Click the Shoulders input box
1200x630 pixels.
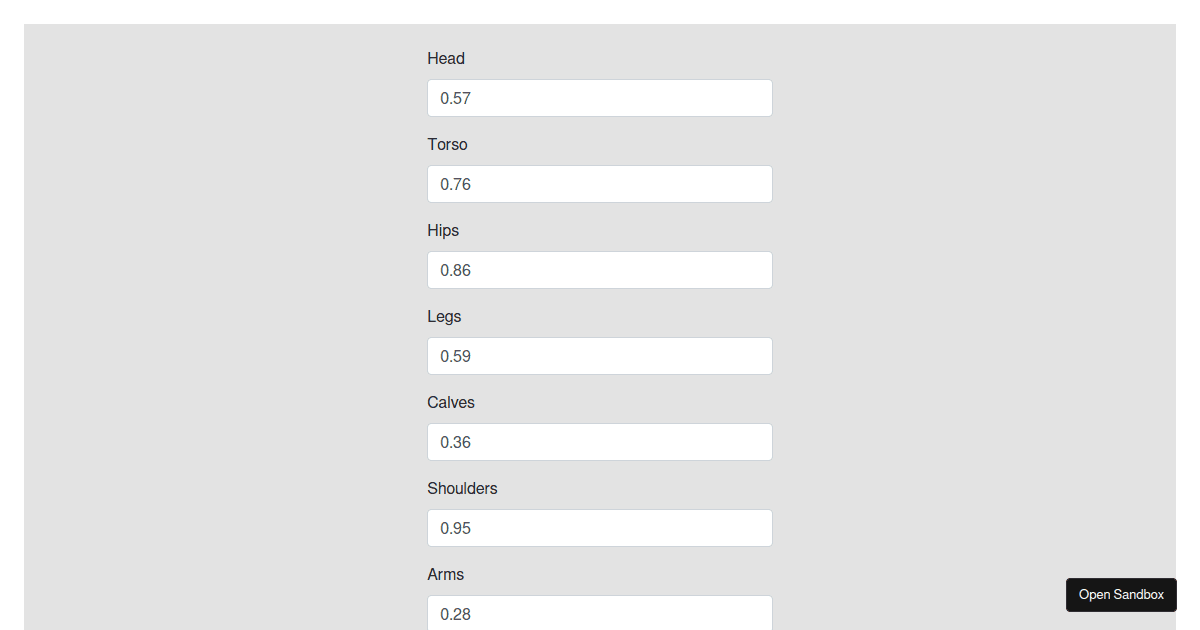tap(600, 528)
